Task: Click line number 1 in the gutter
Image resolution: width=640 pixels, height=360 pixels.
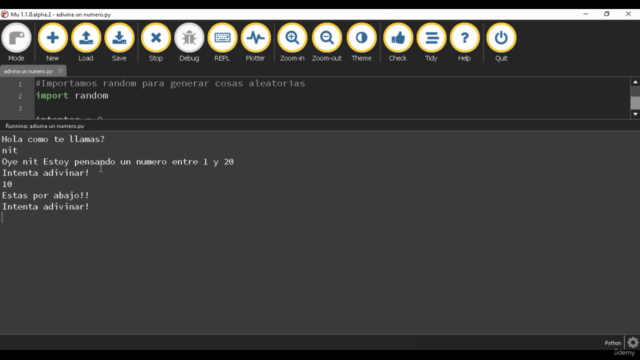Action: tap(20, 84)
